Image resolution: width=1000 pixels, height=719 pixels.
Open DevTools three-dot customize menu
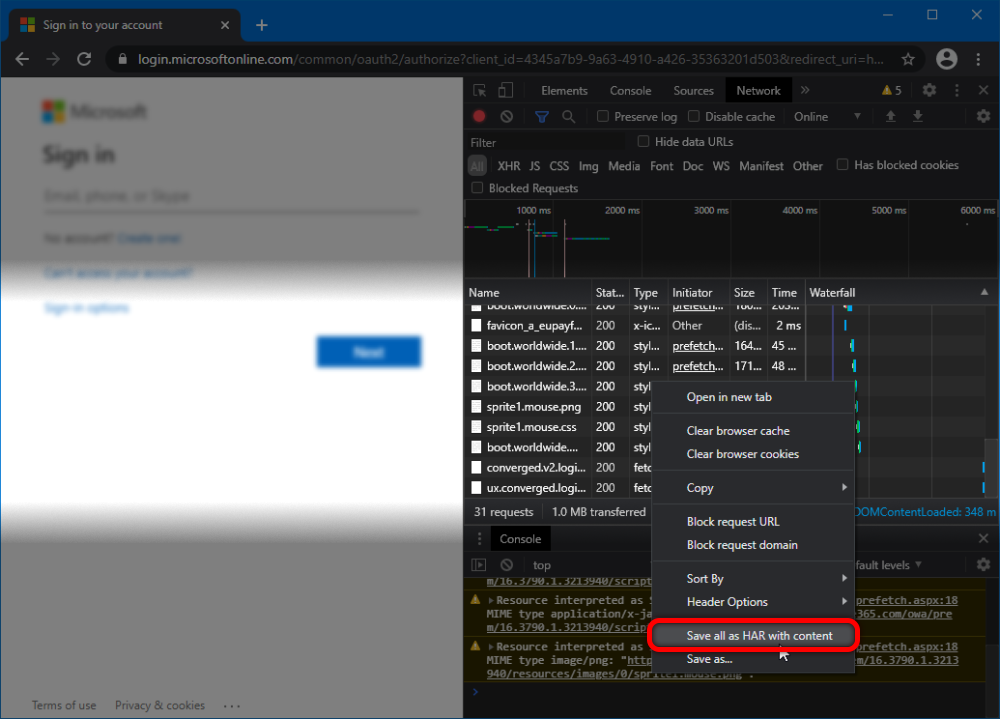957,91
